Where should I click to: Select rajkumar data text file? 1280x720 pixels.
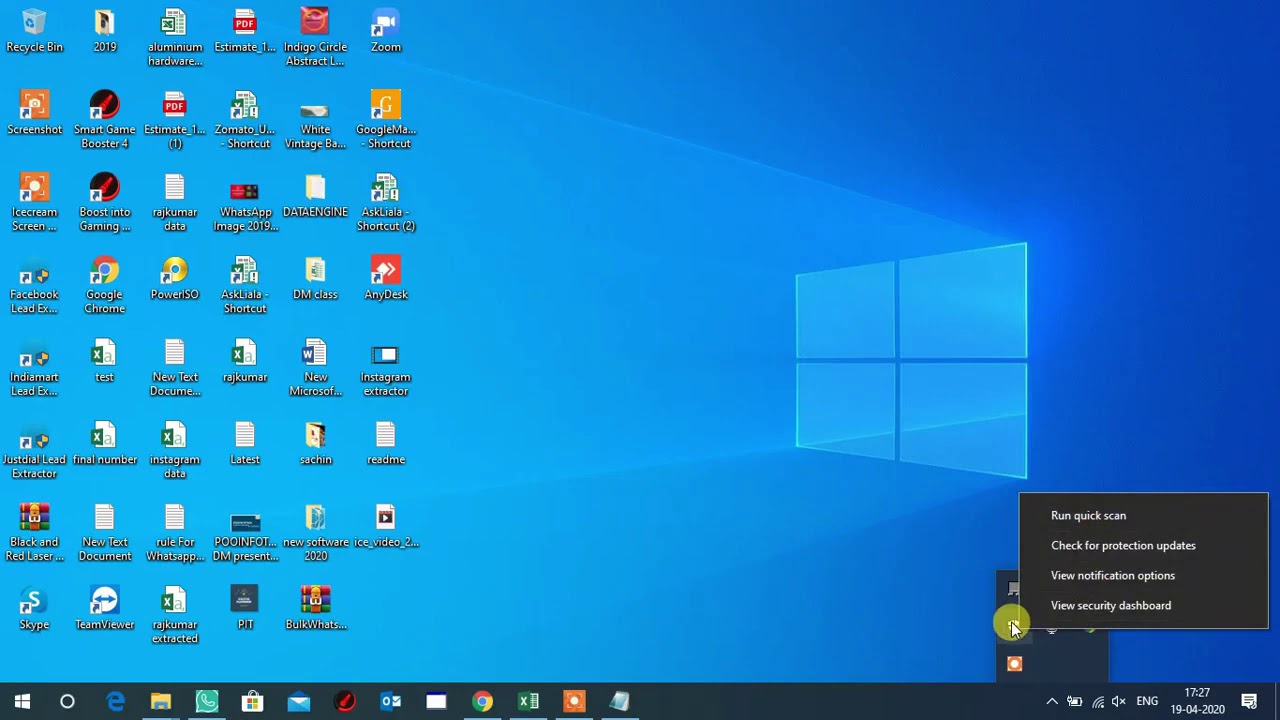click(x=175, y=203)
